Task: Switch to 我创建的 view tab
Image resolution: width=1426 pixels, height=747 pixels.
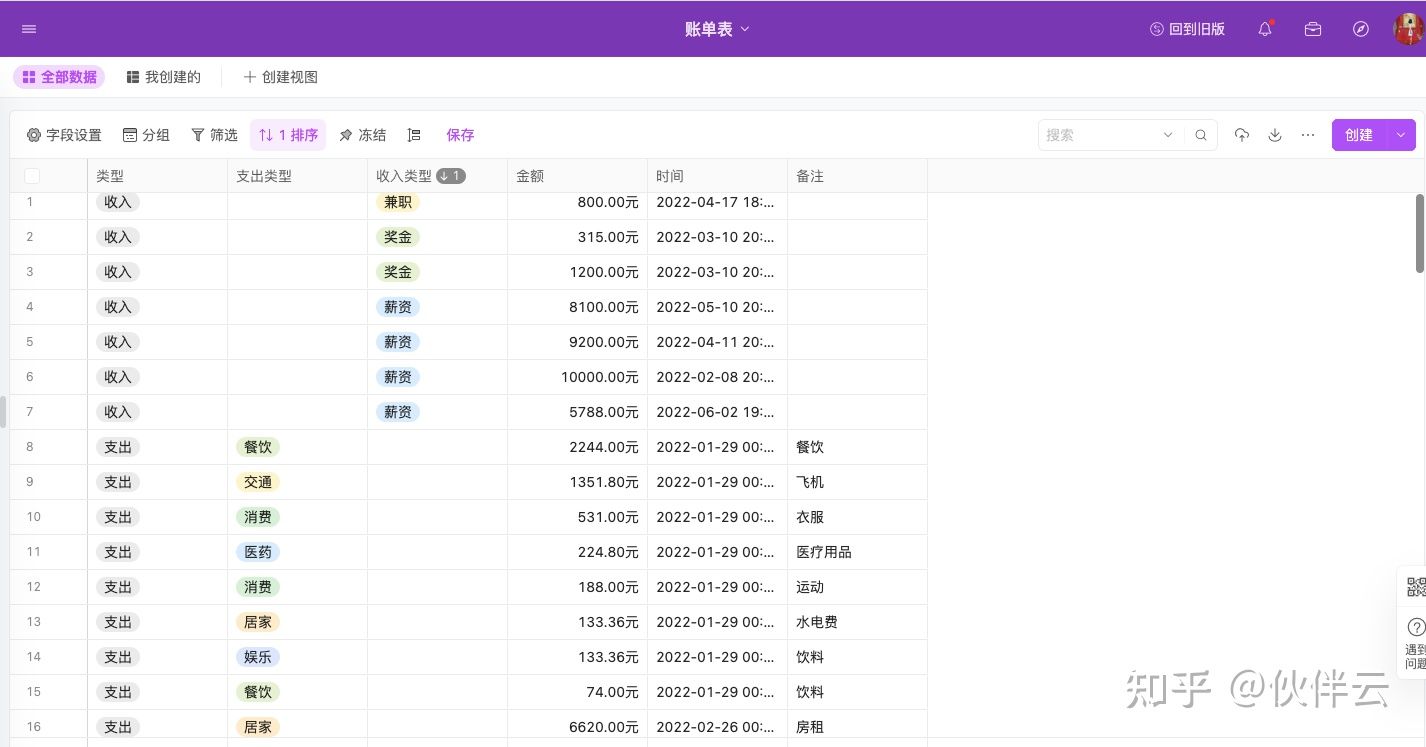Action: pyautogui.click(x=164, y=77)
